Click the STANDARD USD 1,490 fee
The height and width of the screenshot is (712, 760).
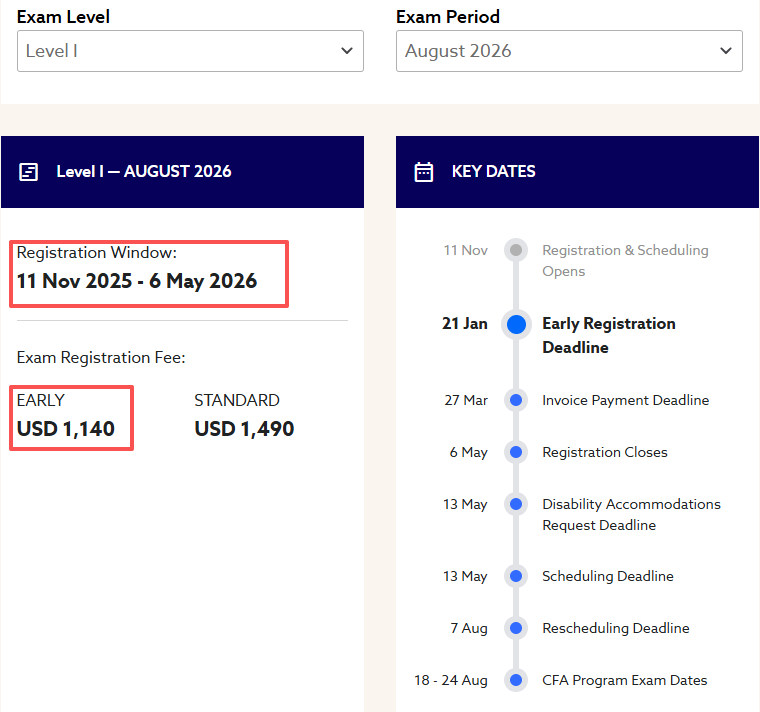[x=244, y=429]
